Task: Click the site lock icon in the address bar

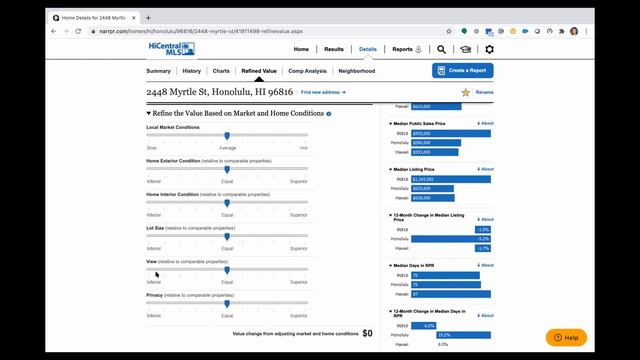Action: tap(93, 31)
